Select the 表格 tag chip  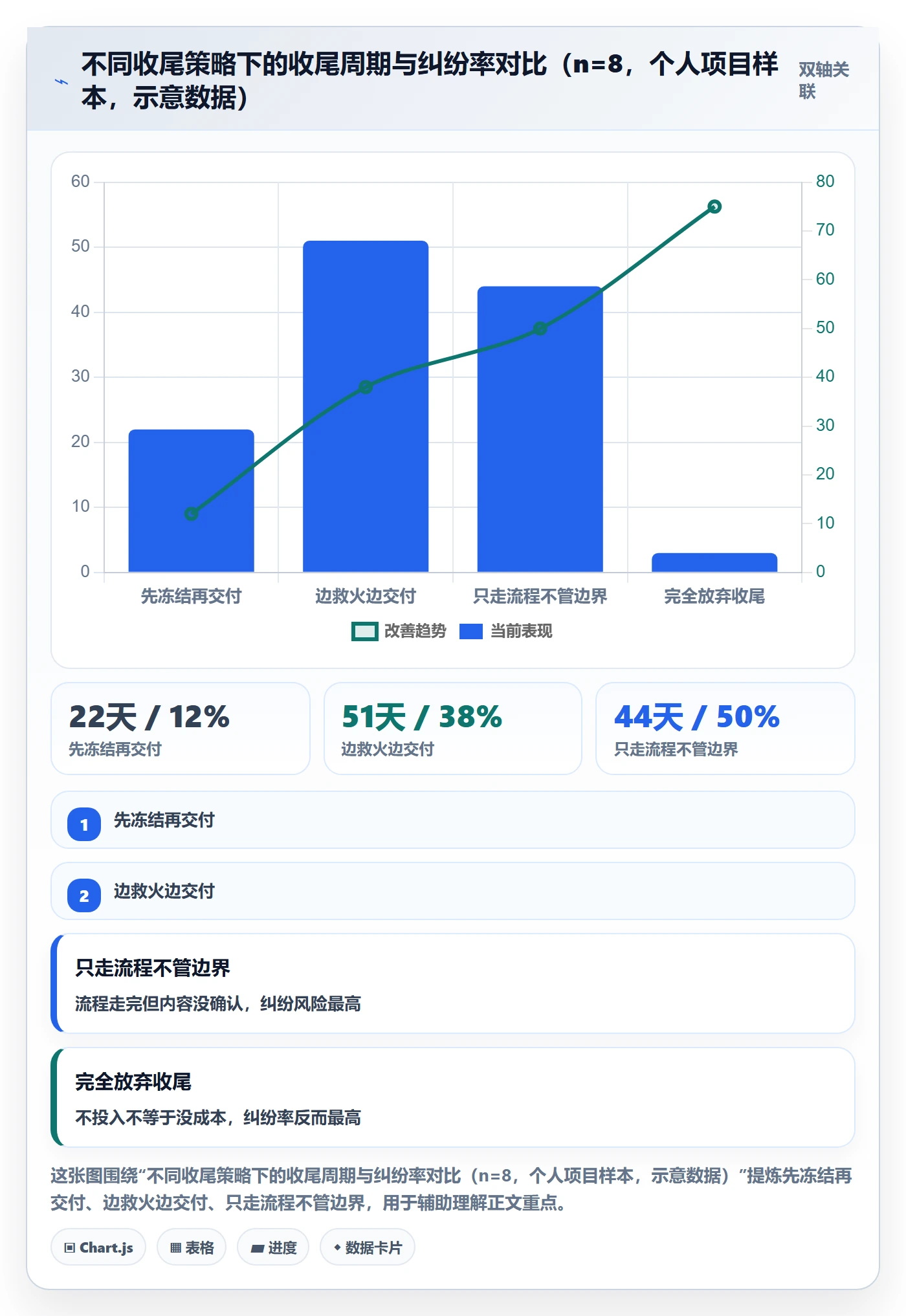pos(192,1247)
